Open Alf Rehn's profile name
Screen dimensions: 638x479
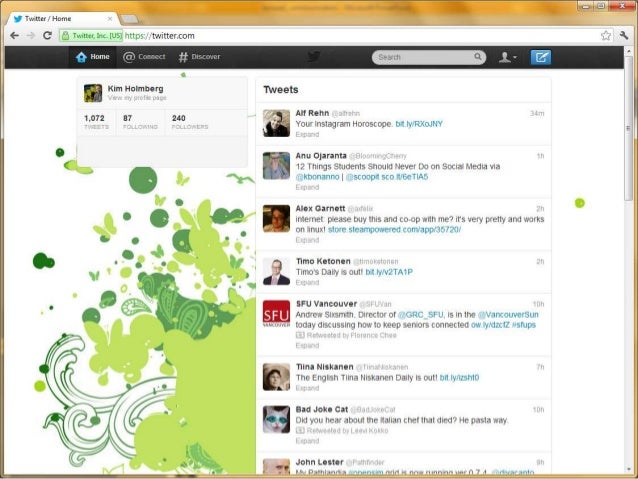(x=312, y=113)
